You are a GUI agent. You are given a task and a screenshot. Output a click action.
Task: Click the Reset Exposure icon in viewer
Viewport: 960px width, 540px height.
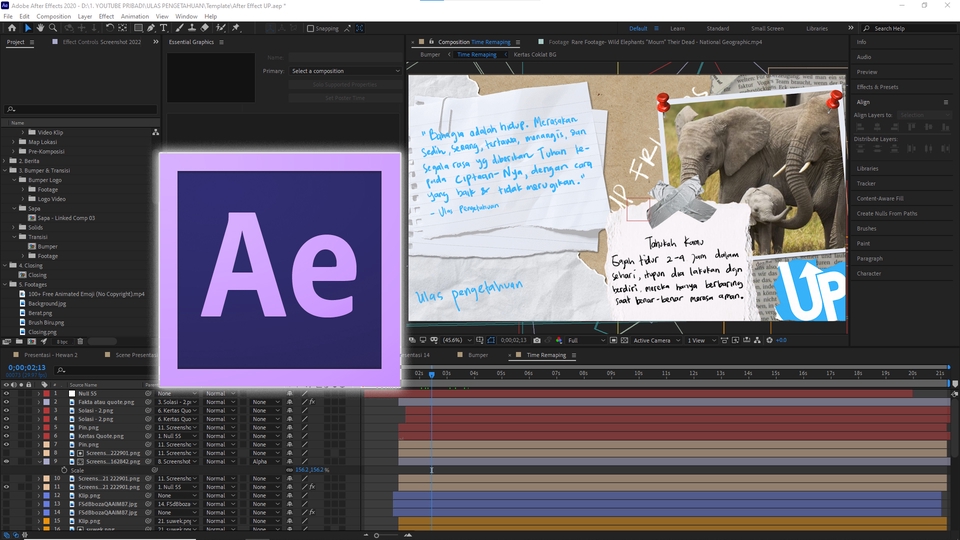[770, 340]
